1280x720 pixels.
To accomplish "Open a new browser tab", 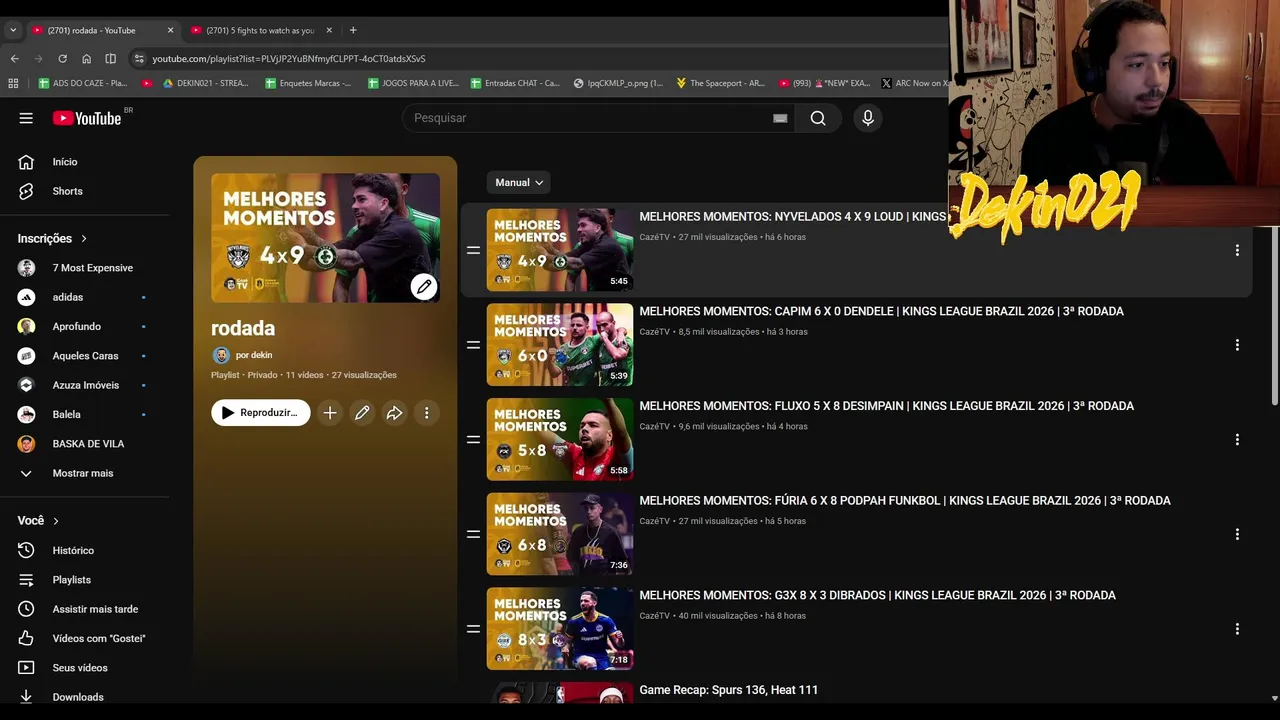I will (x=353, y=30).
